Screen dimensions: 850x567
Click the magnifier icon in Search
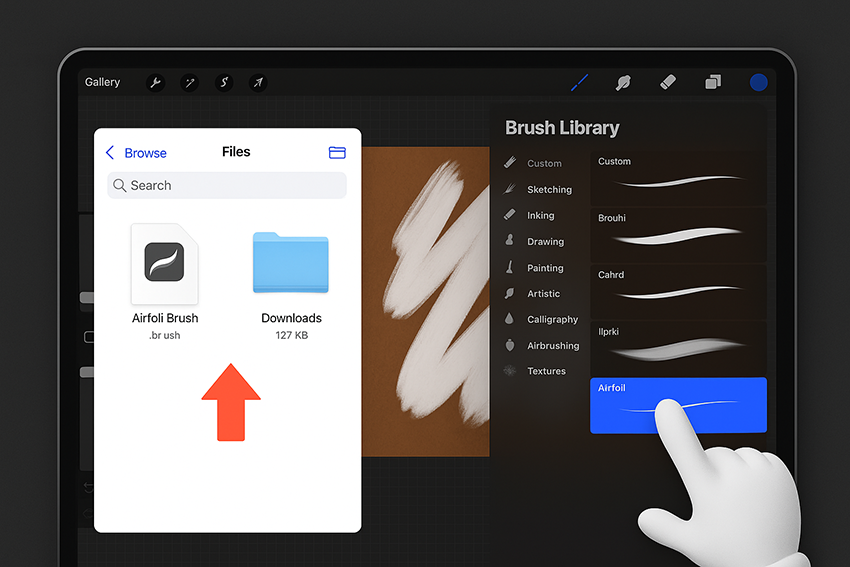(119, 185)
